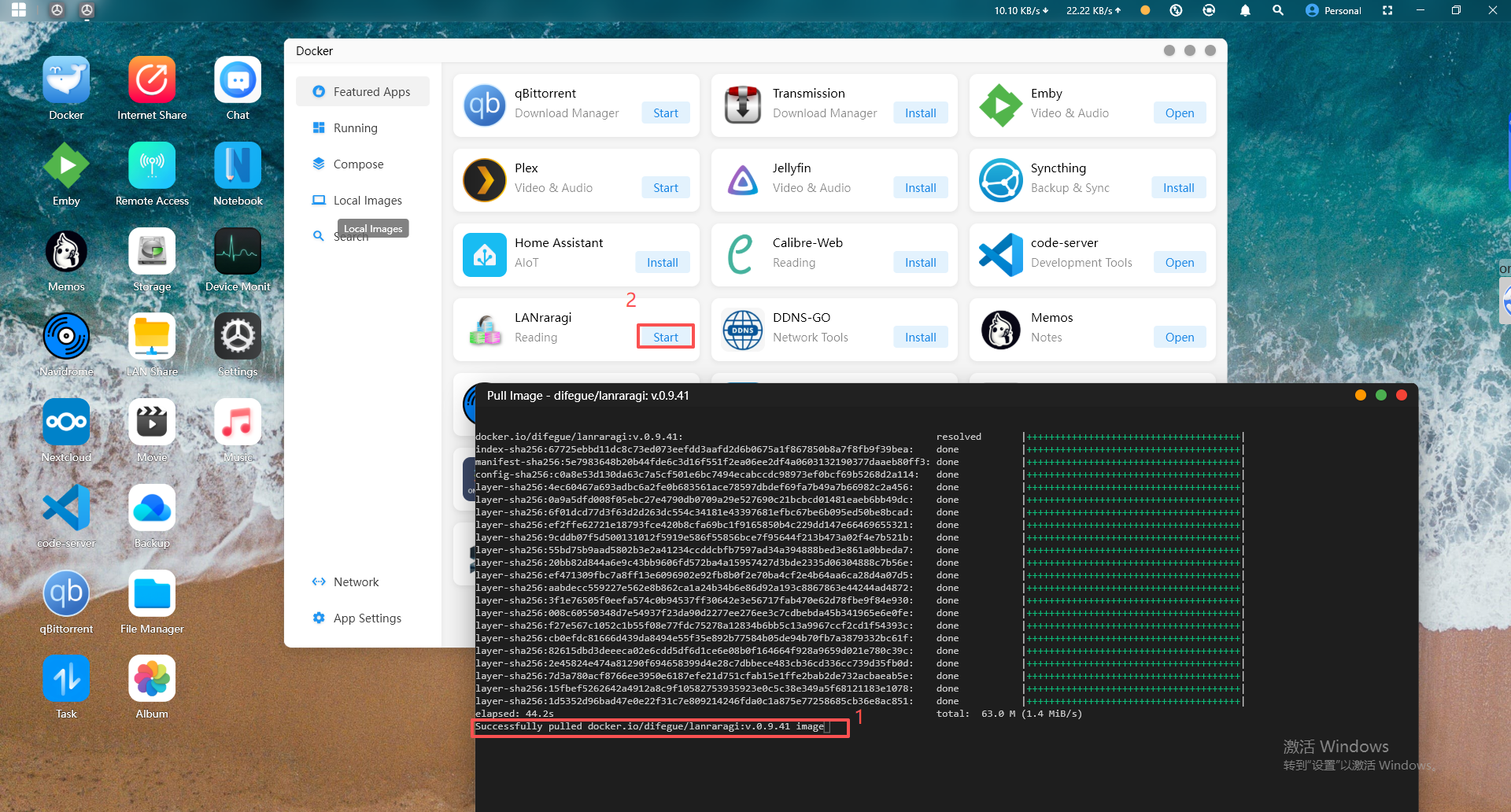Viewport: 1511px width, 812px height.
Task: Open the Settings desktop icon
Action: [x=238, y=337]
